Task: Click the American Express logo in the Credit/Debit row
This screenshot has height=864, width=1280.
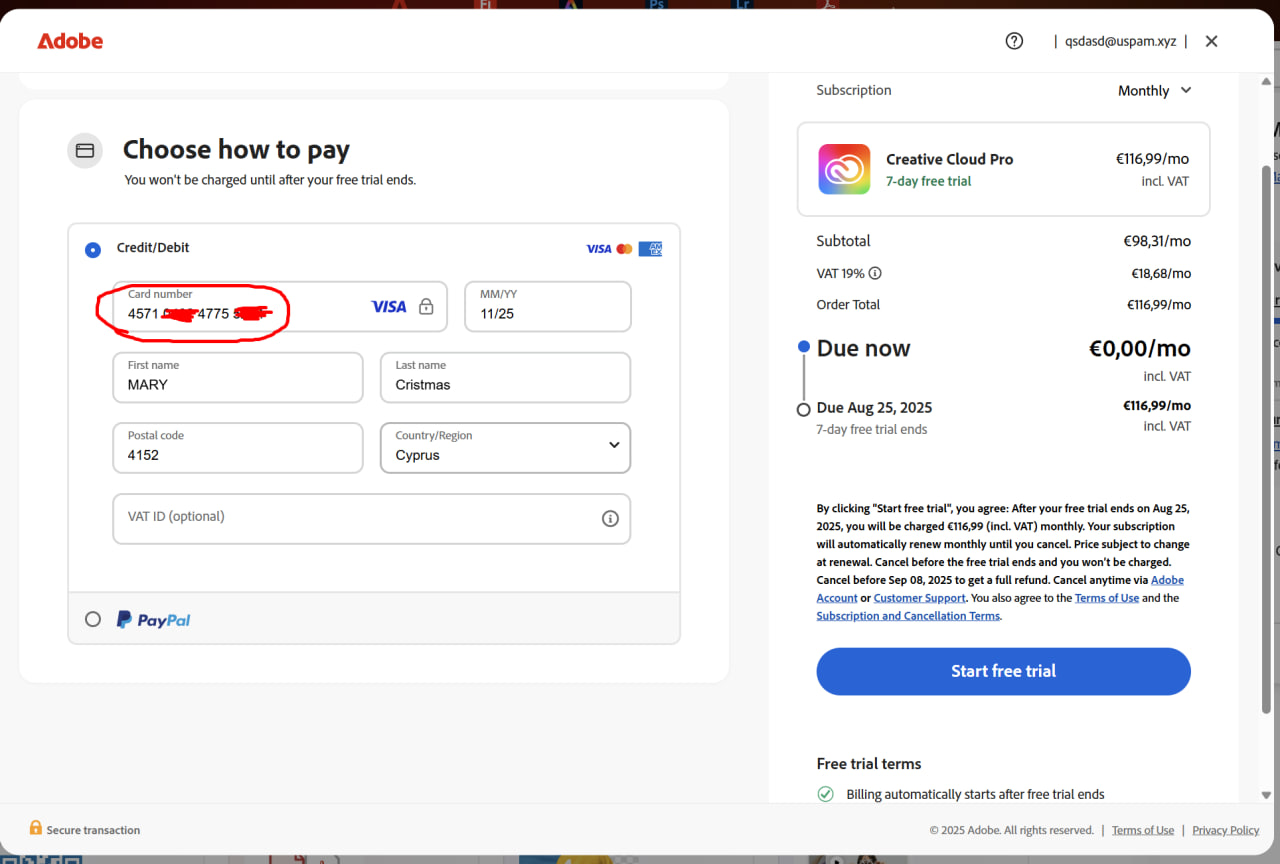Action: 650,249
